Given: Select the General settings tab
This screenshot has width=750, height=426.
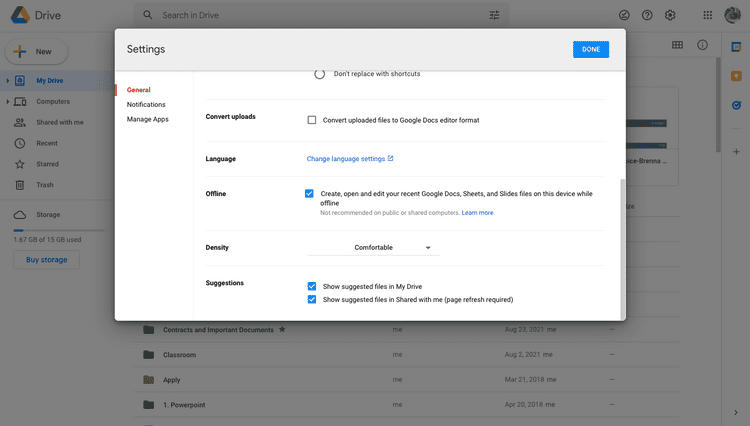Looking at the screenshot, I should pyautogui.click(x=139, y=90).
